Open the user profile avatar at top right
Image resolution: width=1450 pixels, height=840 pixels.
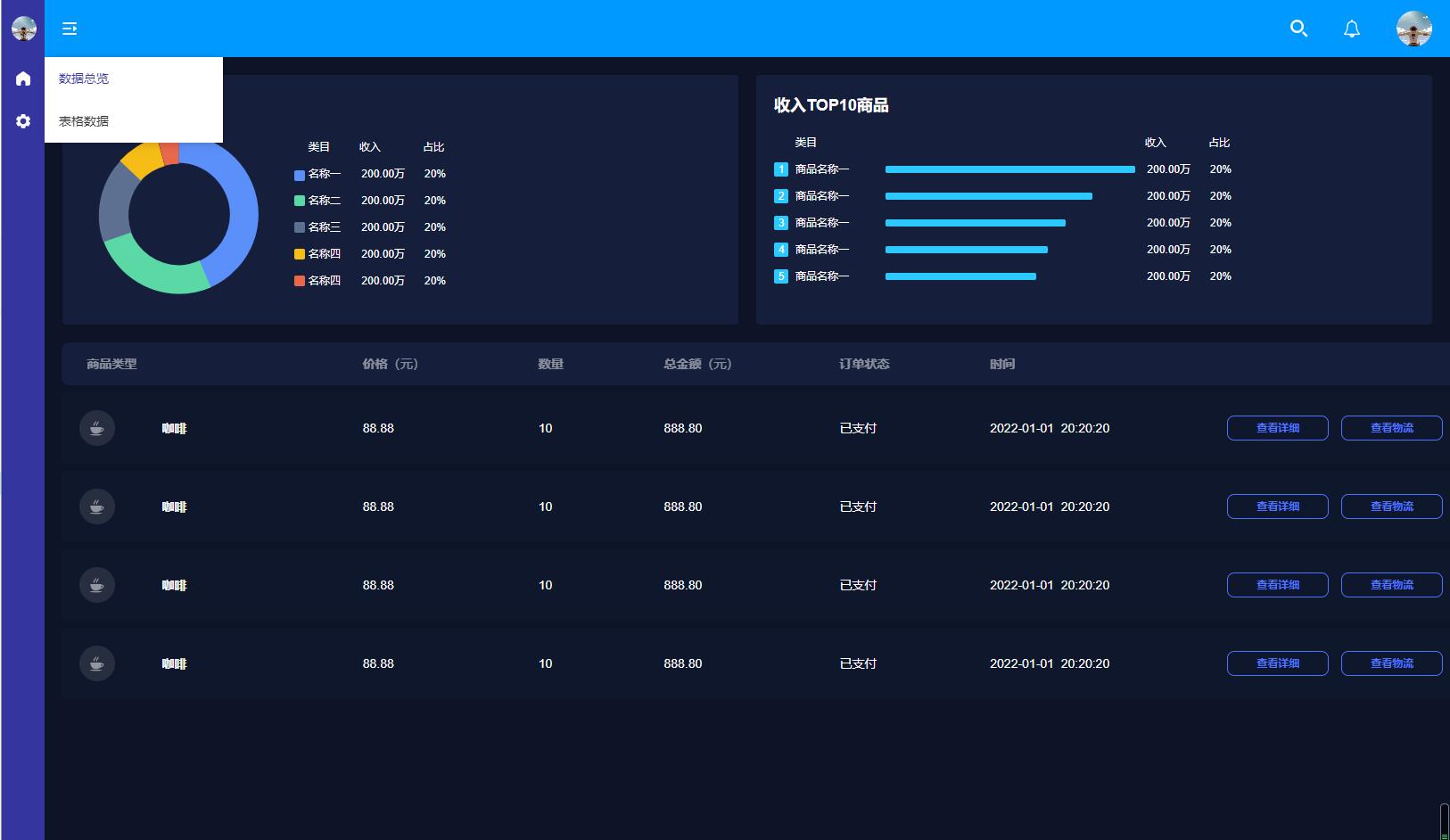pyautogui.click(x=1414, y=29)
